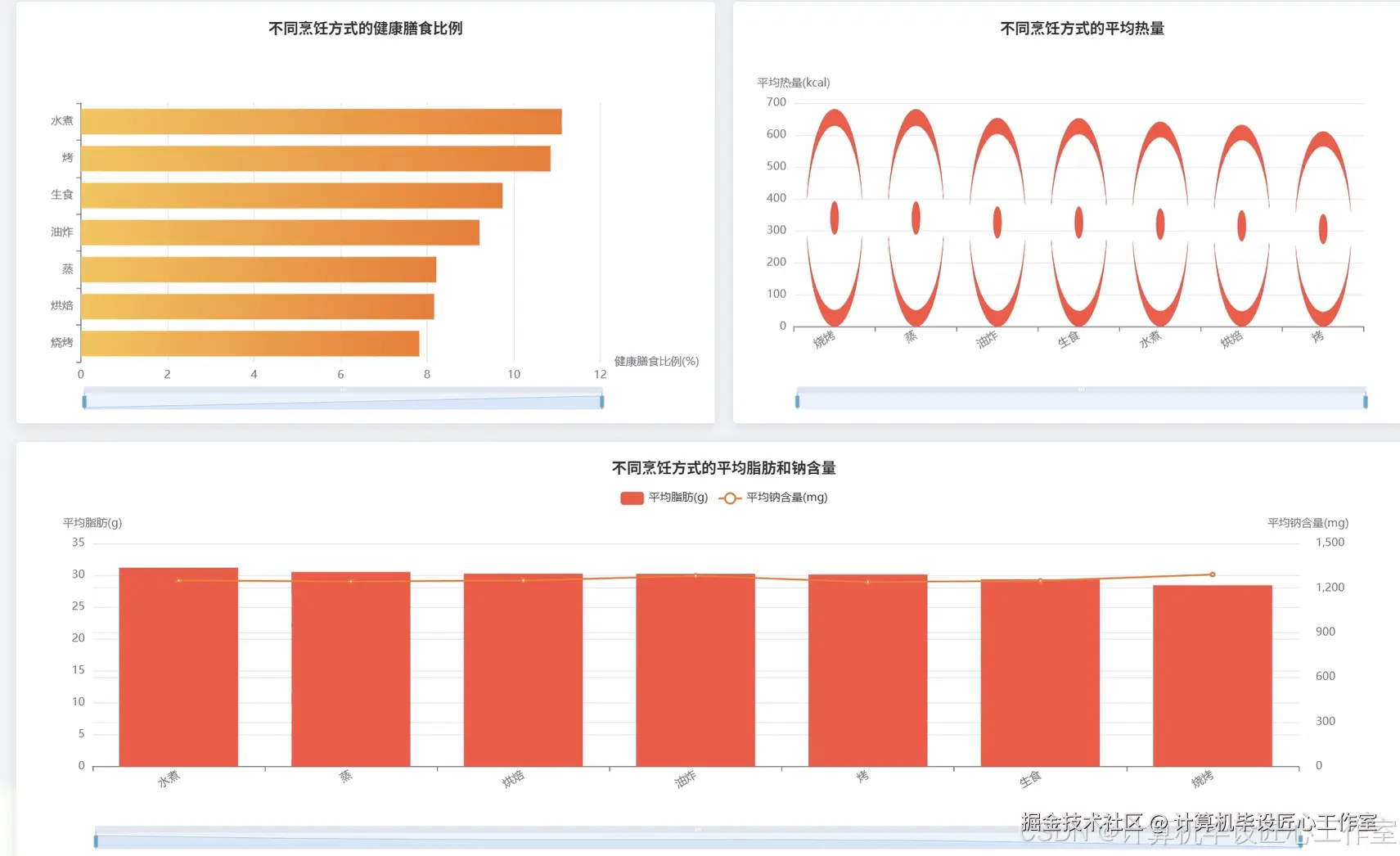
Task: Click the title 不同烹饪方式的平均脂肪和钠含量
Action: coord(724,468)
